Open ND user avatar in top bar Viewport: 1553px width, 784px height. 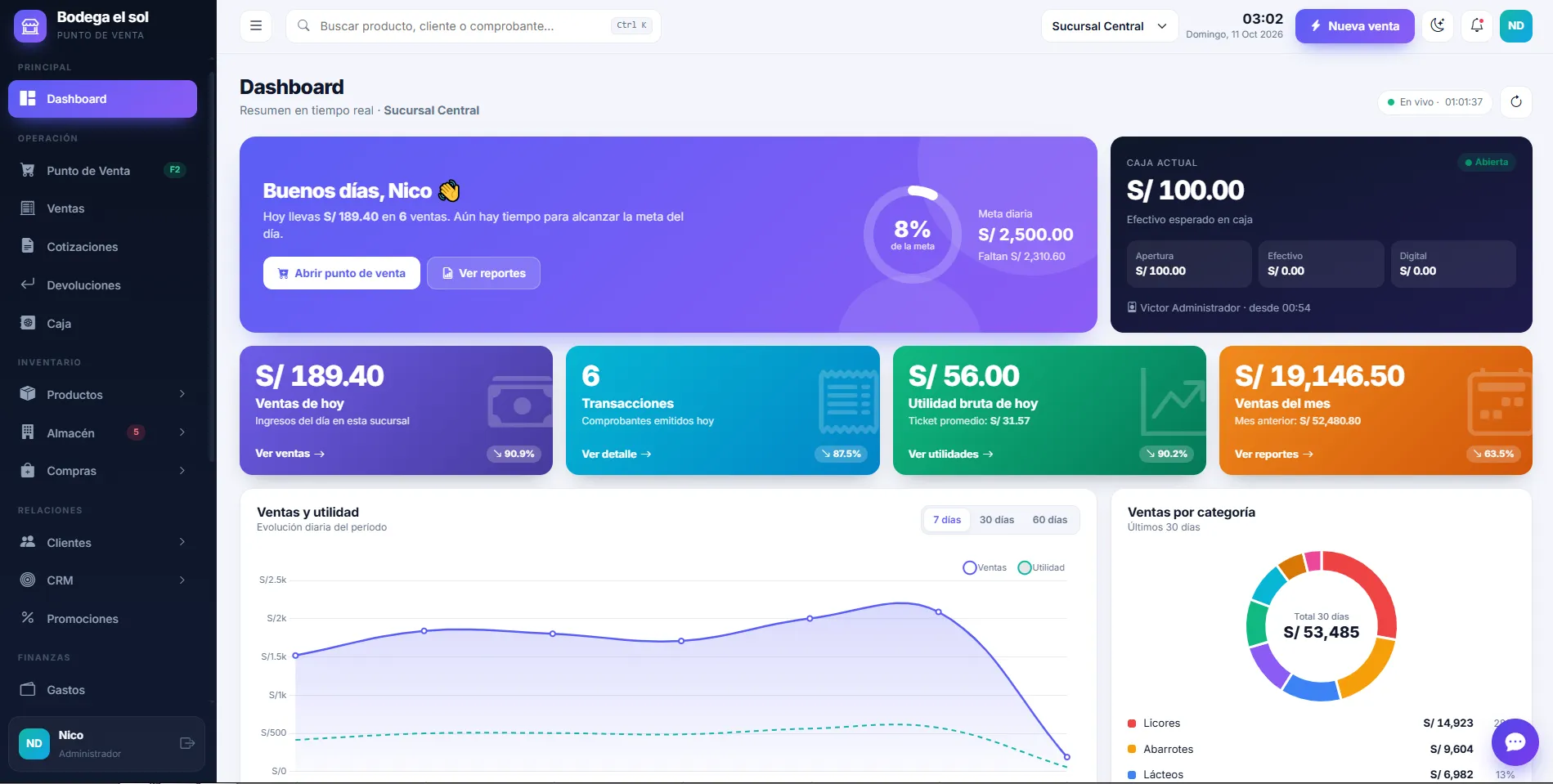coord(1515,25)
